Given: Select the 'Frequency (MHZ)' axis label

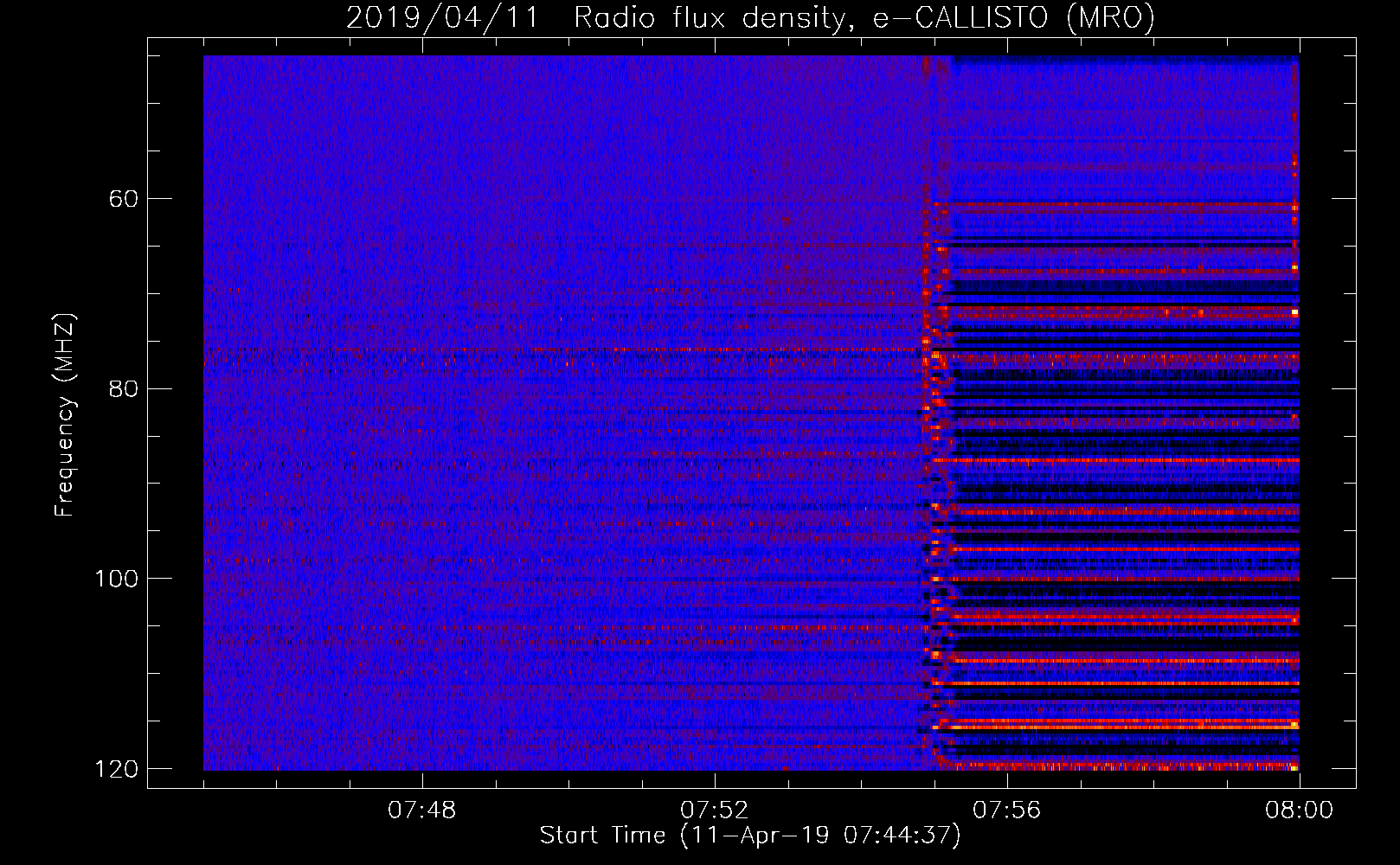Looking at the screenshot, I should point(65,414).
